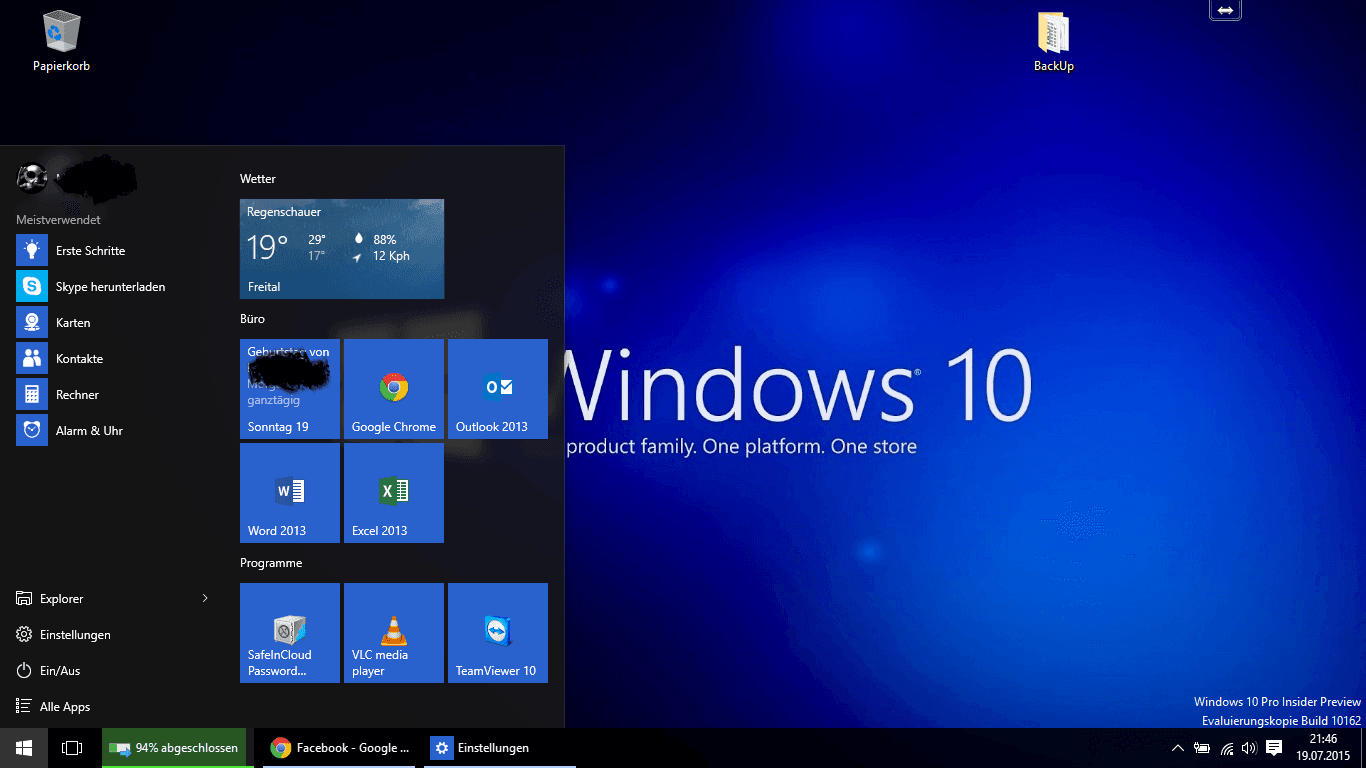Open the Action Center notifications icon
The height and width of the screenshot is (768, 1366).
[x=1274, y=748]
